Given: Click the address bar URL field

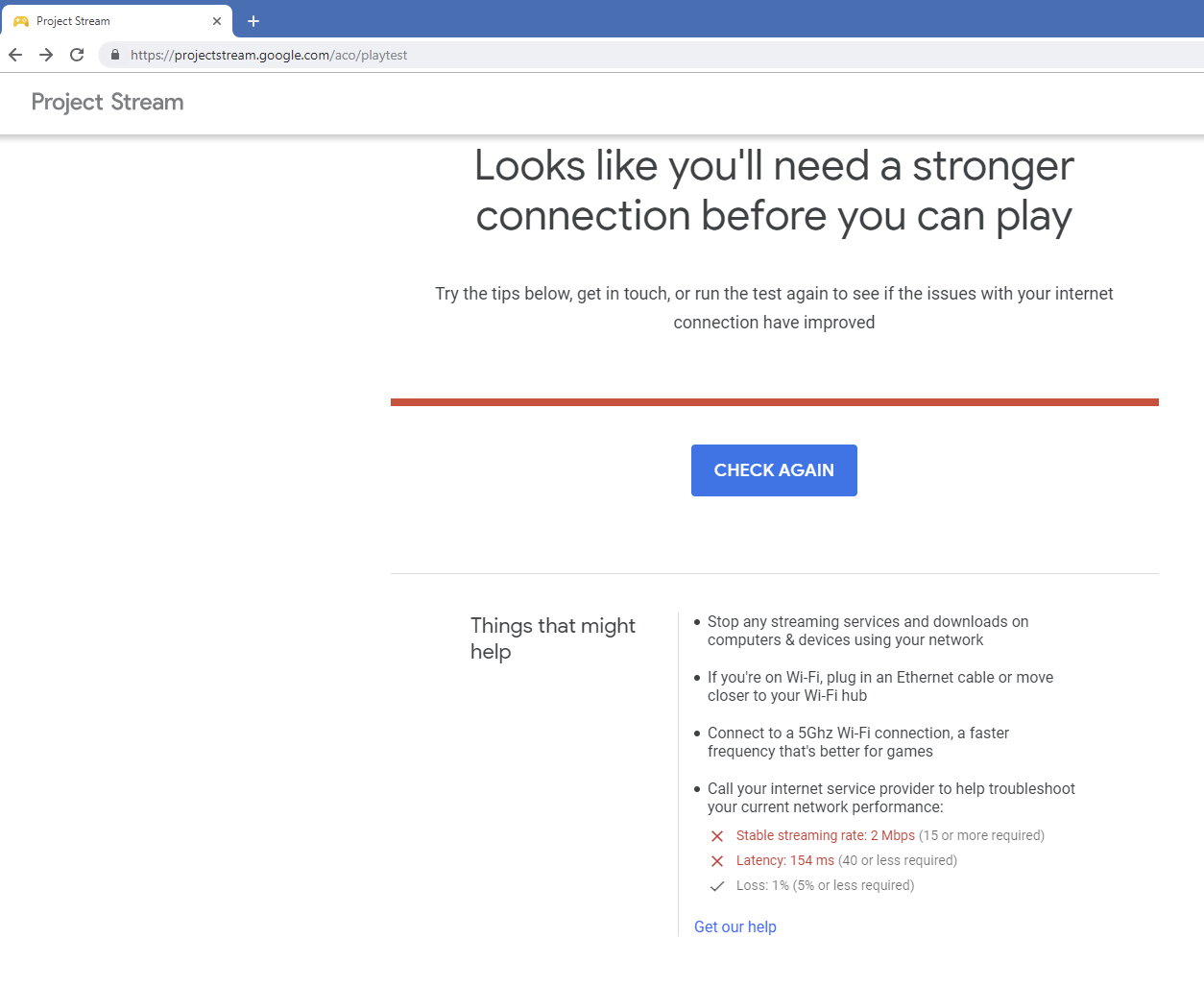Looking at the screenshot, I should click(653, 55).
